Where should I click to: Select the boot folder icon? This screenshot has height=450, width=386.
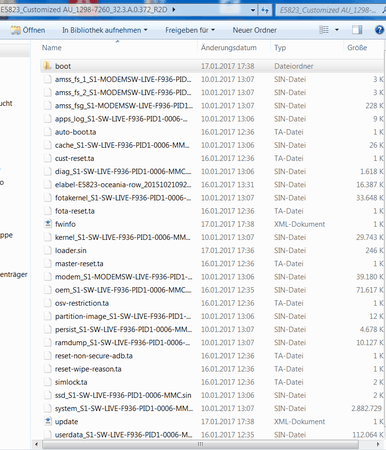pos(48,66)
